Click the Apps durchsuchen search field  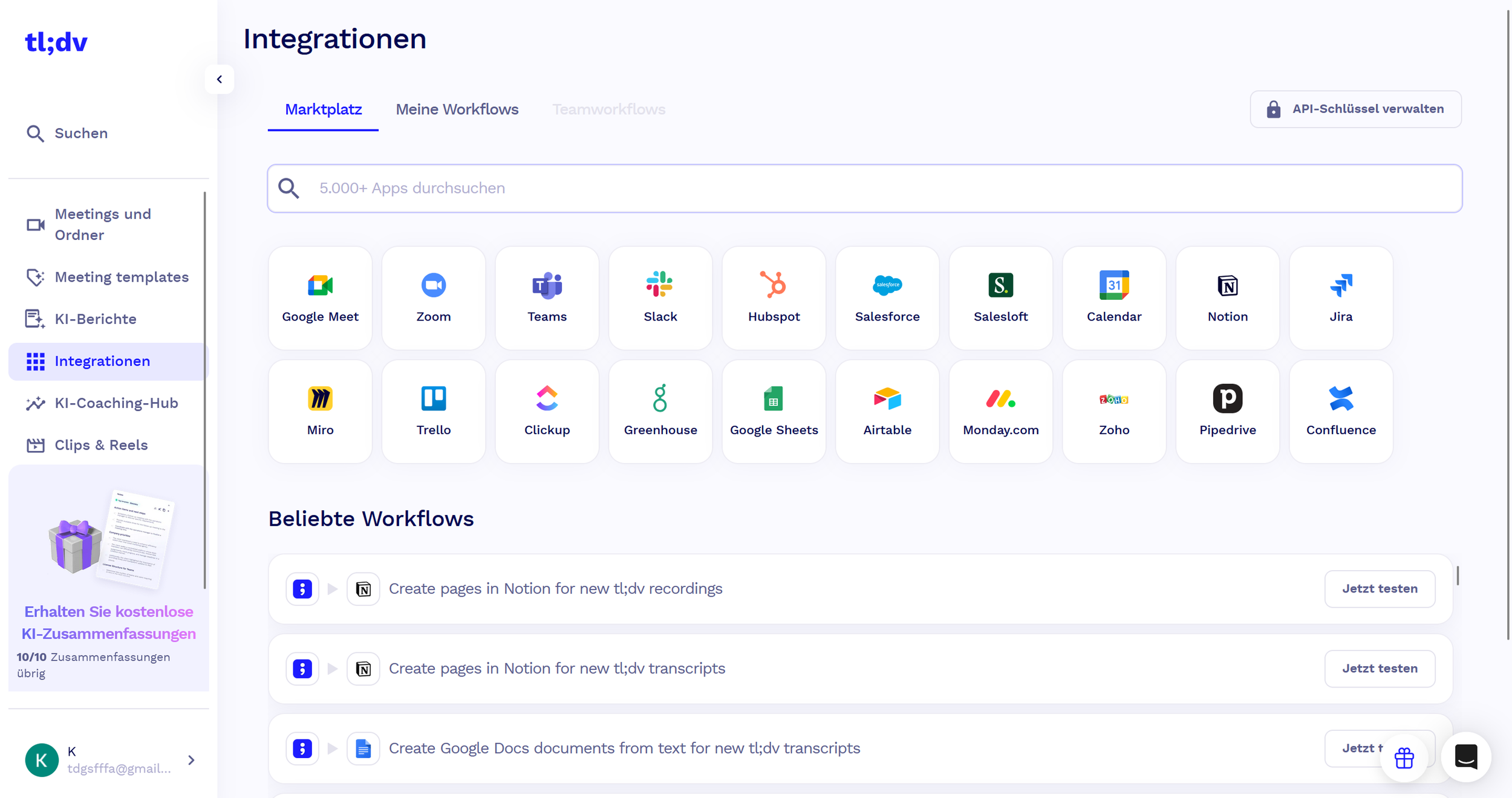[865, 189]
